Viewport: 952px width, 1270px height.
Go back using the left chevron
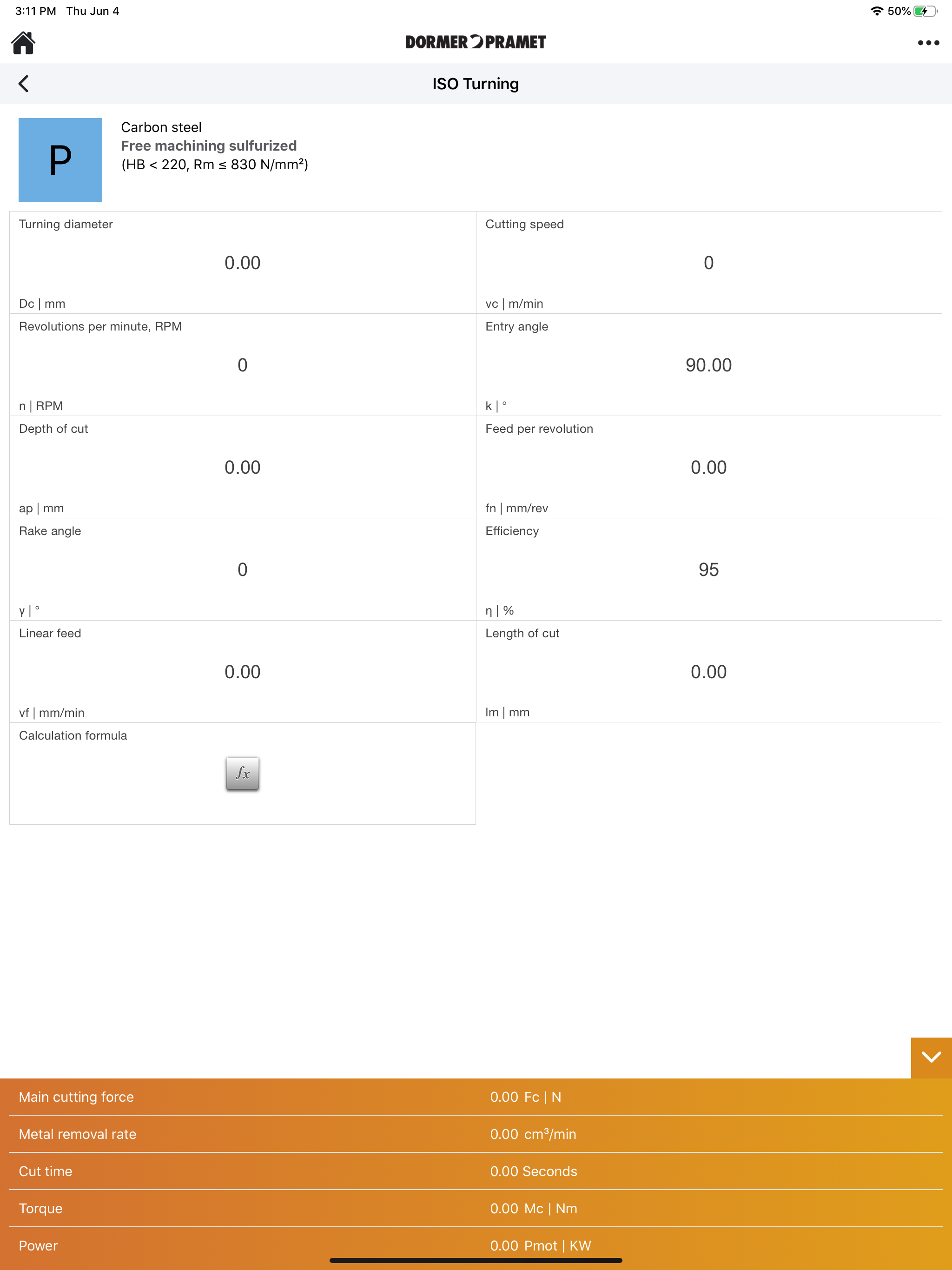coord(24,84)
